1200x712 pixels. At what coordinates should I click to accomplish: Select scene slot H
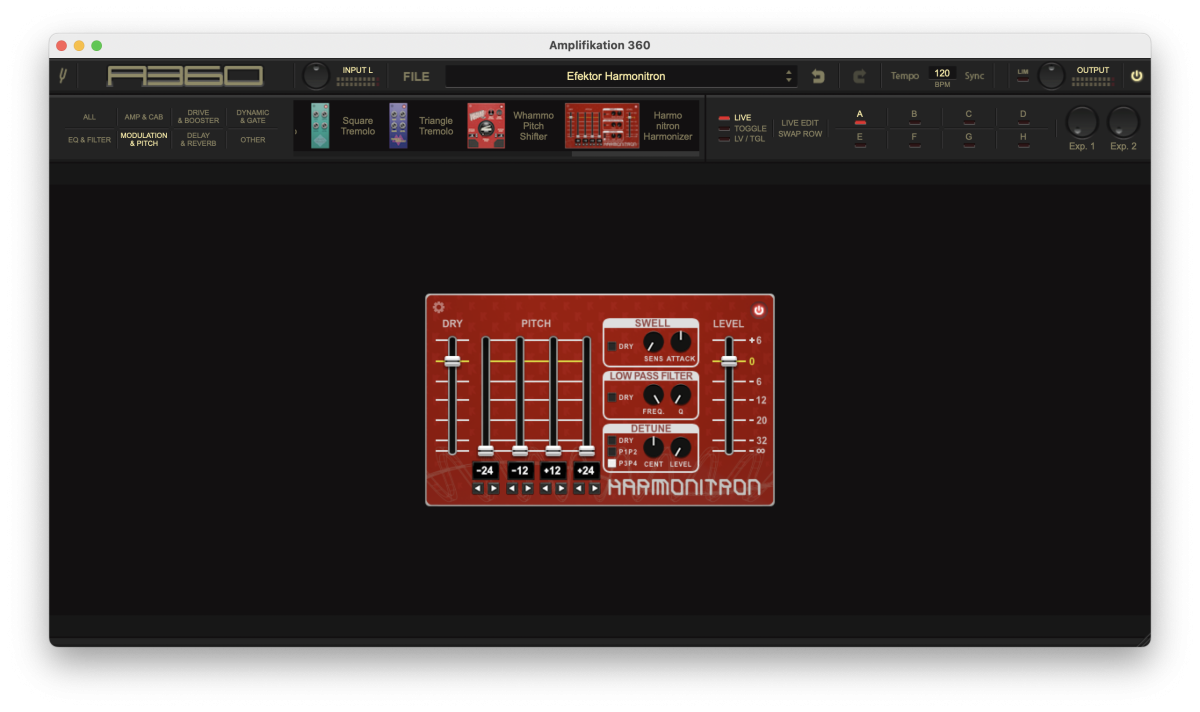(1023, 140)
